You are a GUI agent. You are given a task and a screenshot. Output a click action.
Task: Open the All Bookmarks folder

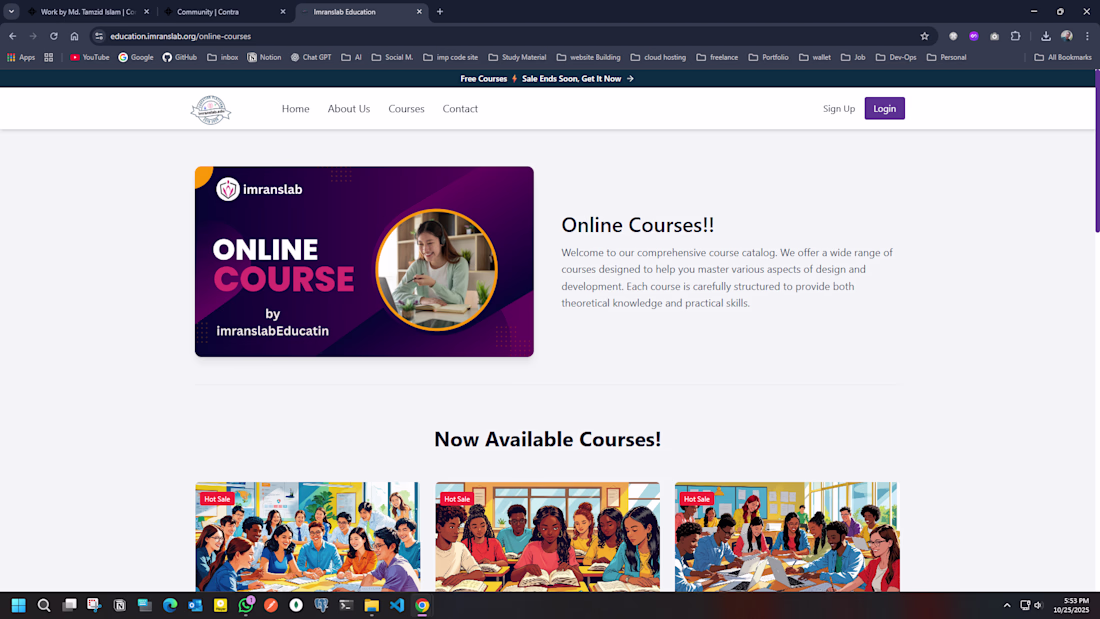(1063, 58)
